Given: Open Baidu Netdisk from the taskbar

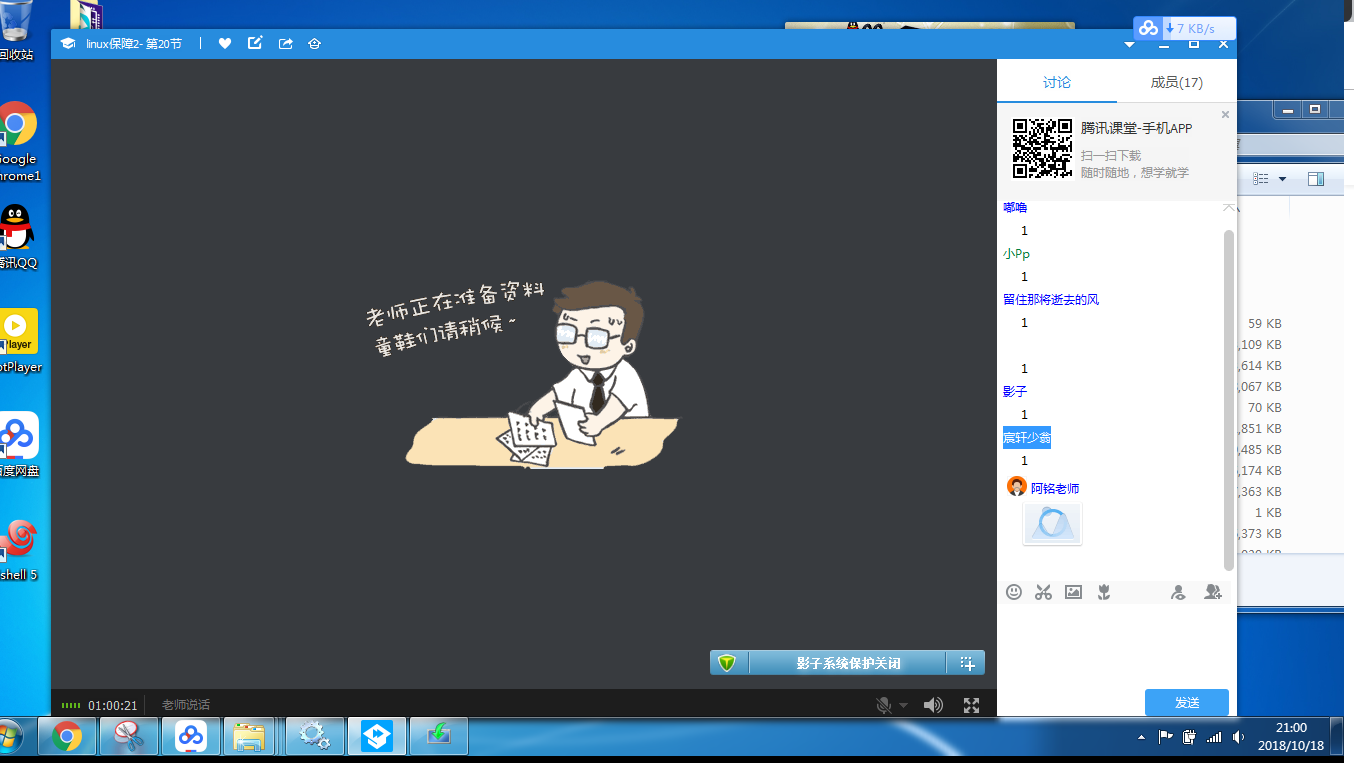Looking at the screenshot, I should (x=191, y=738).
